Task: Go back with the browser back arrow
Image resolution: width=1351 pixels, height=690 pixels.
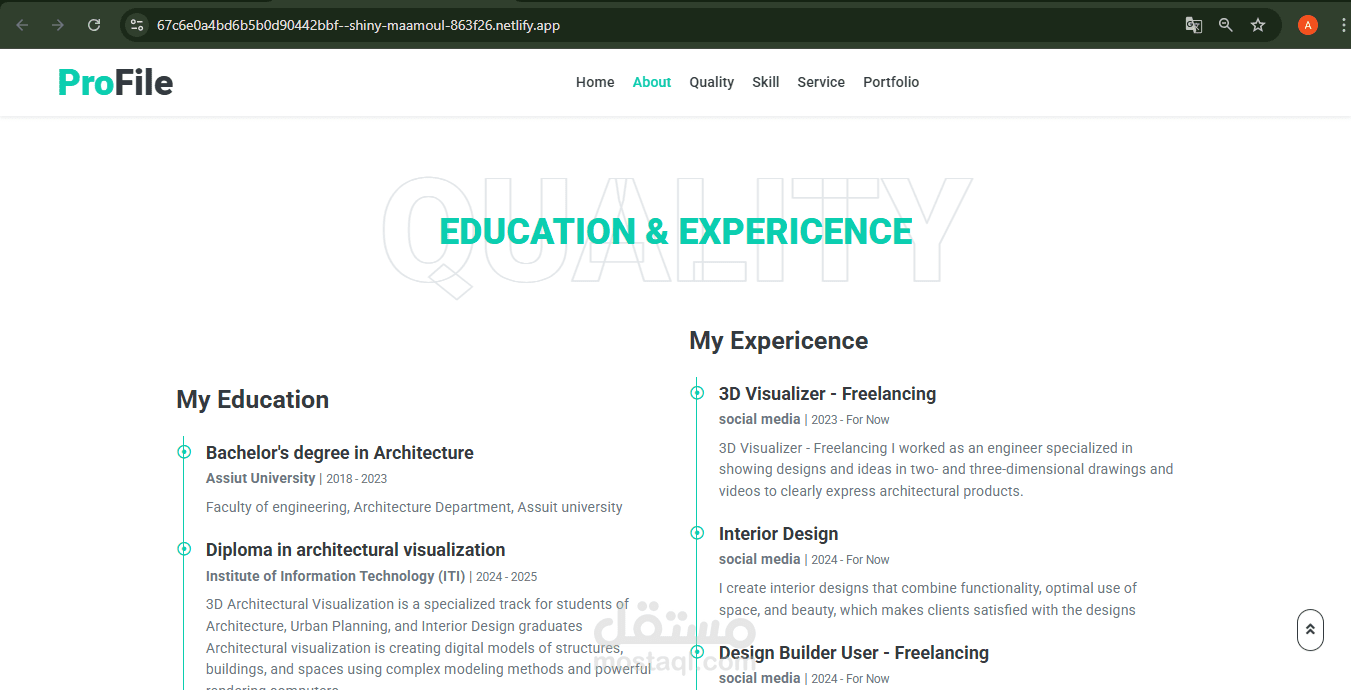Action: click(23, 25)
